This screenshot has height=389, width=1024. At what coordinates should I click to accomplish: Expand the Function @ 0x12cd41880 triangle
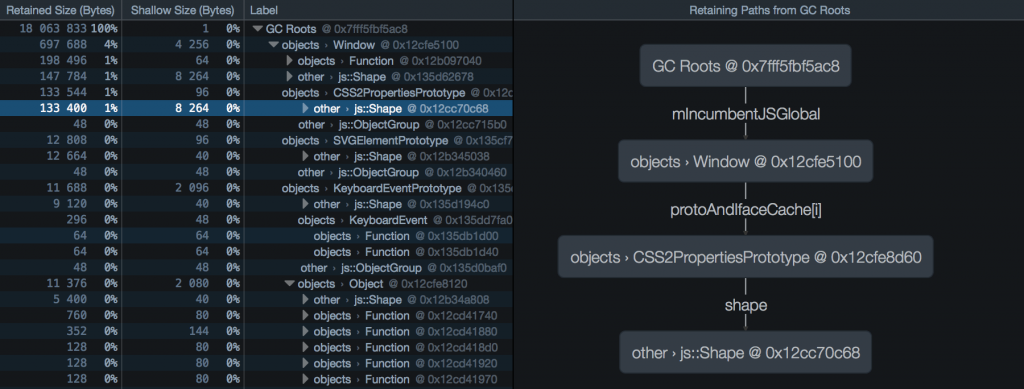[x=306, y=332]
